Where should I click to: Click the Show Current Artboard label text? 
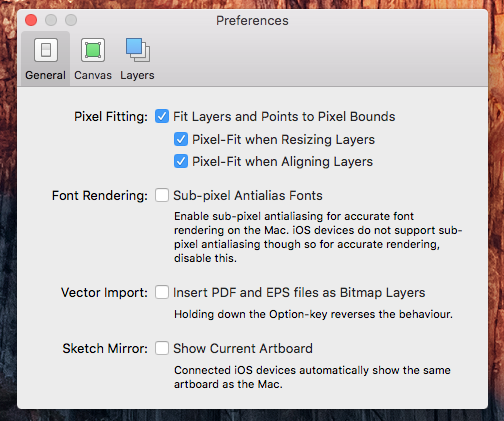click(x=243, y=349)
